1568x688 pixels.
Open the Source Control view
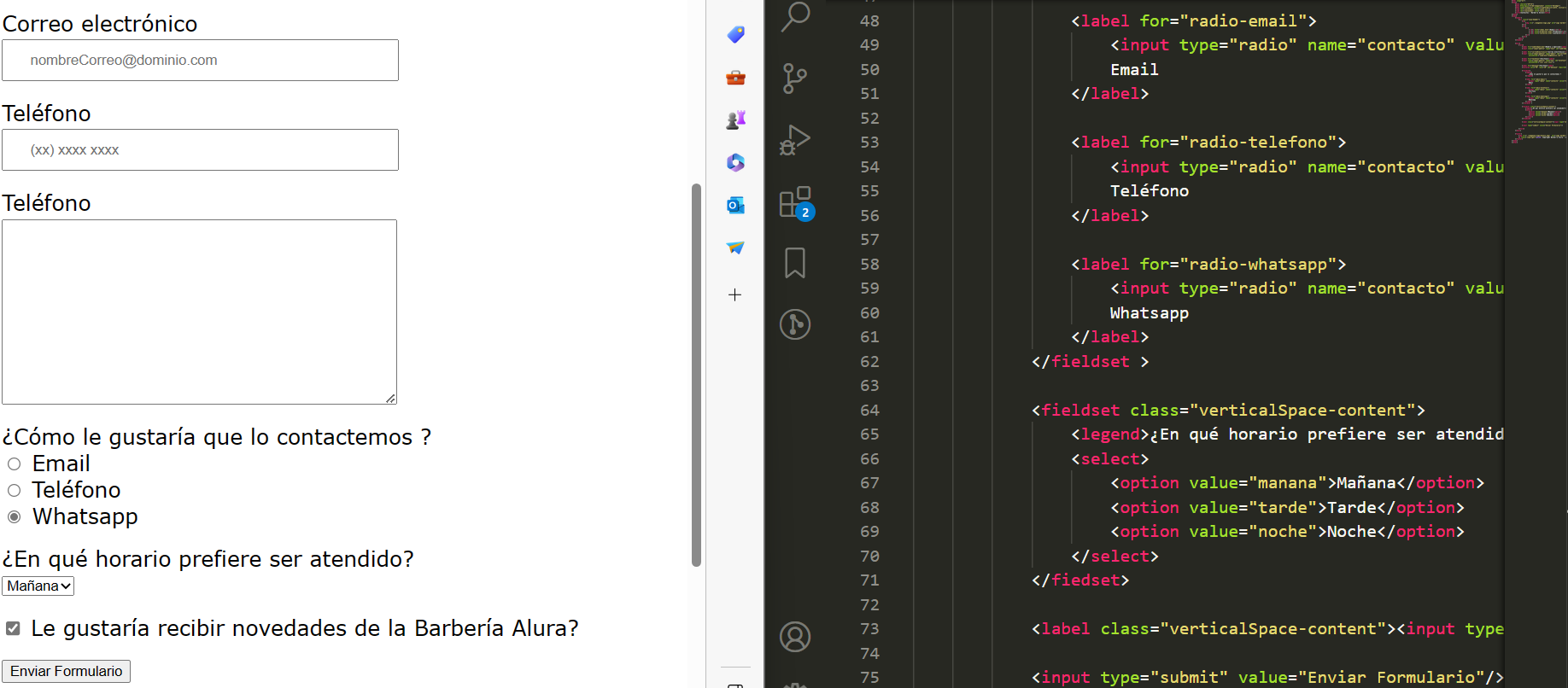[x=795, y=79]
